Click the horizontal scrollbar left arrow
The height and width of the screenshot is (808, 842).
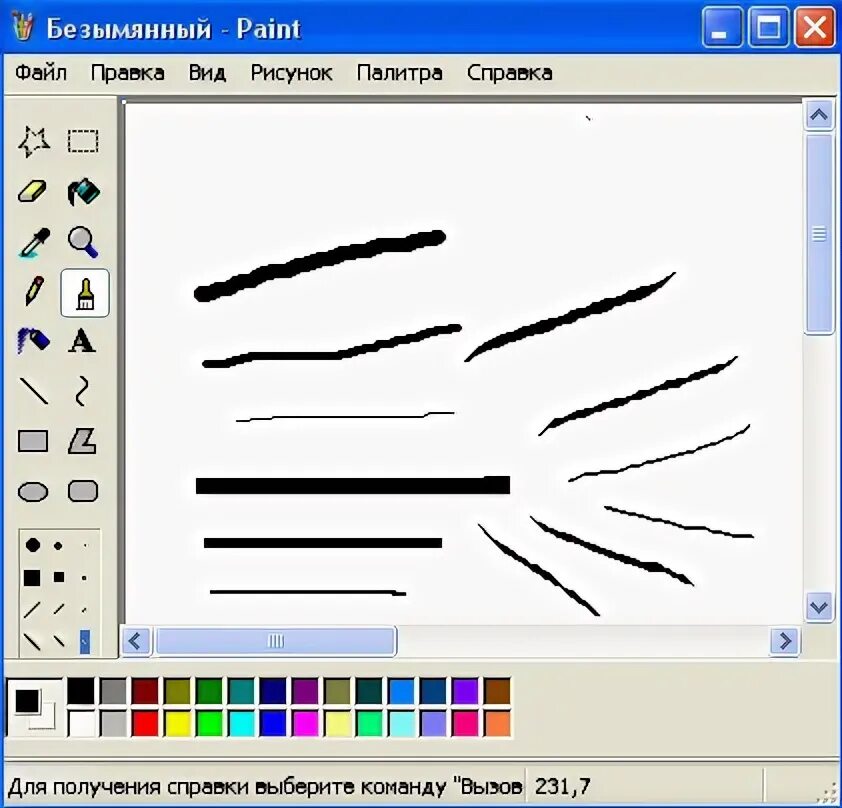click(135, 641)
